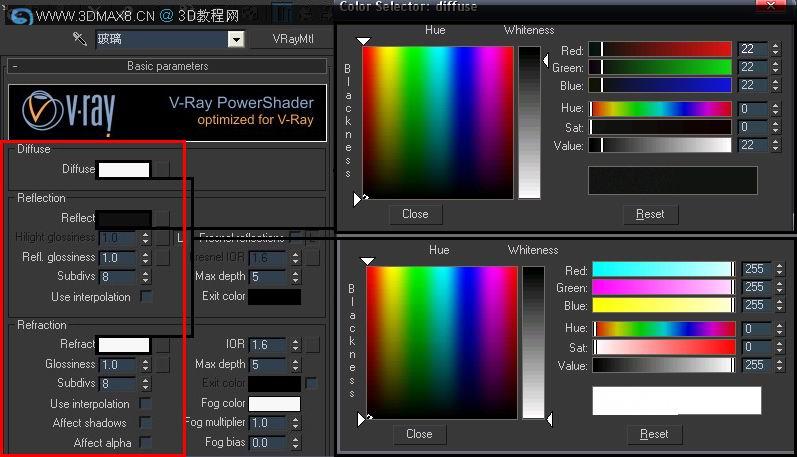The height and width of the screenshot is (457, 797).
Task: Click the white color preview box
Action: coord(677,401)
